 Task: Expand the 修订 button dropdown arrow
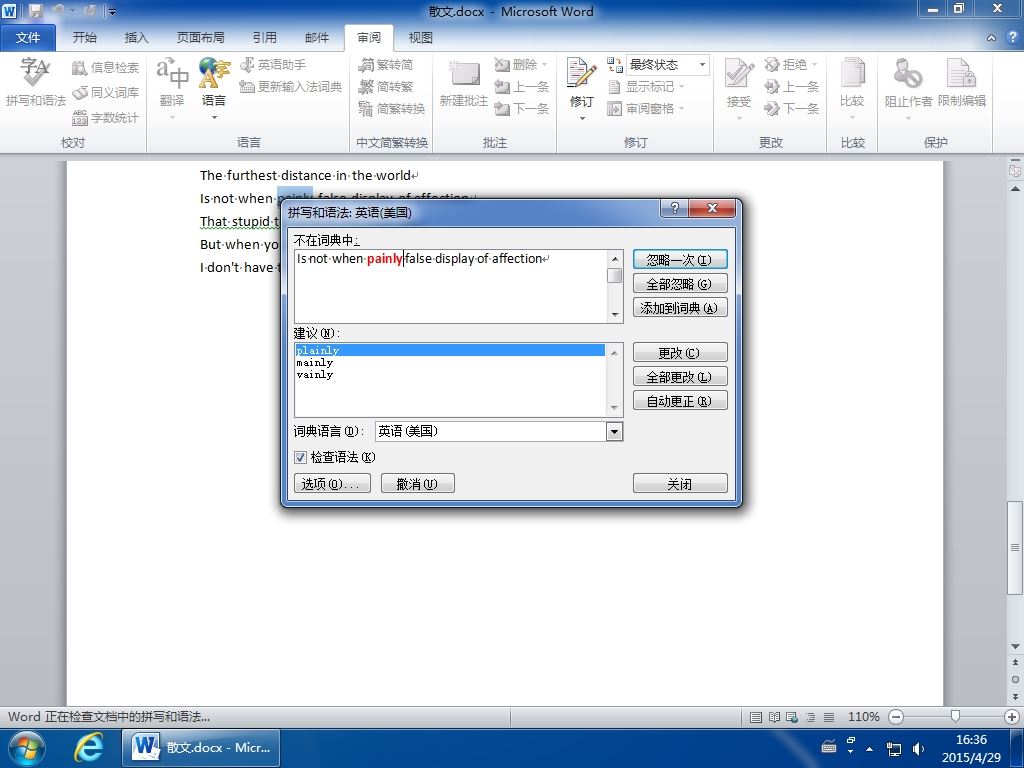click(x=581, y=118)
